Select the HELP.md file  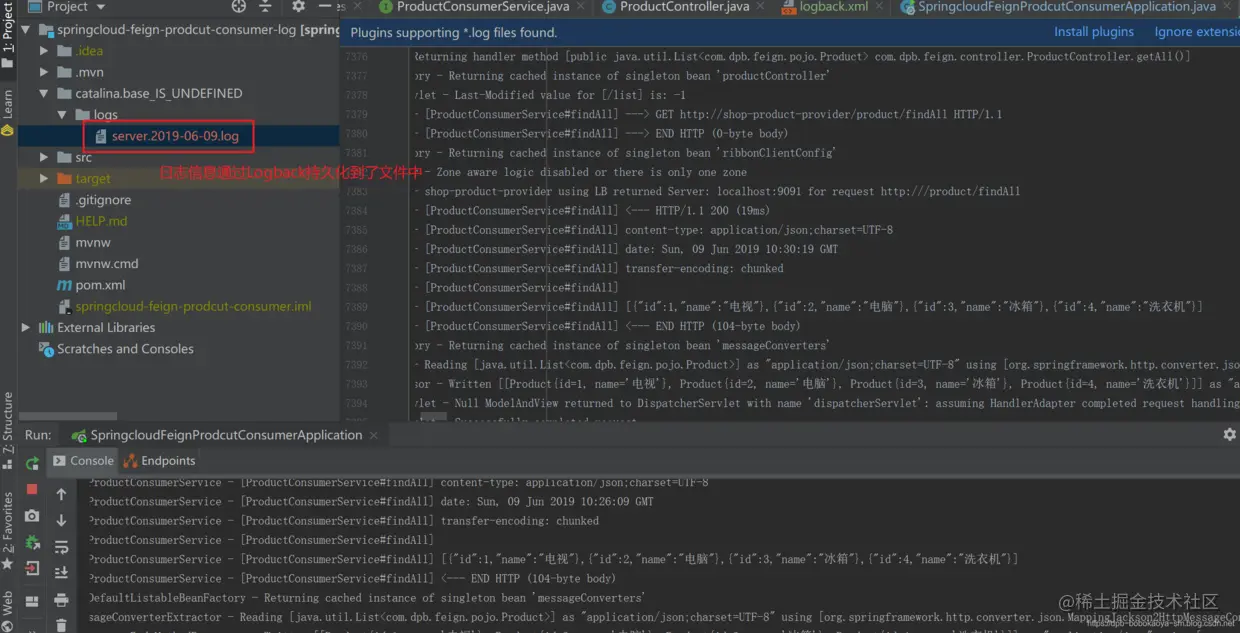pyautogui.click(x=92, y=221)
